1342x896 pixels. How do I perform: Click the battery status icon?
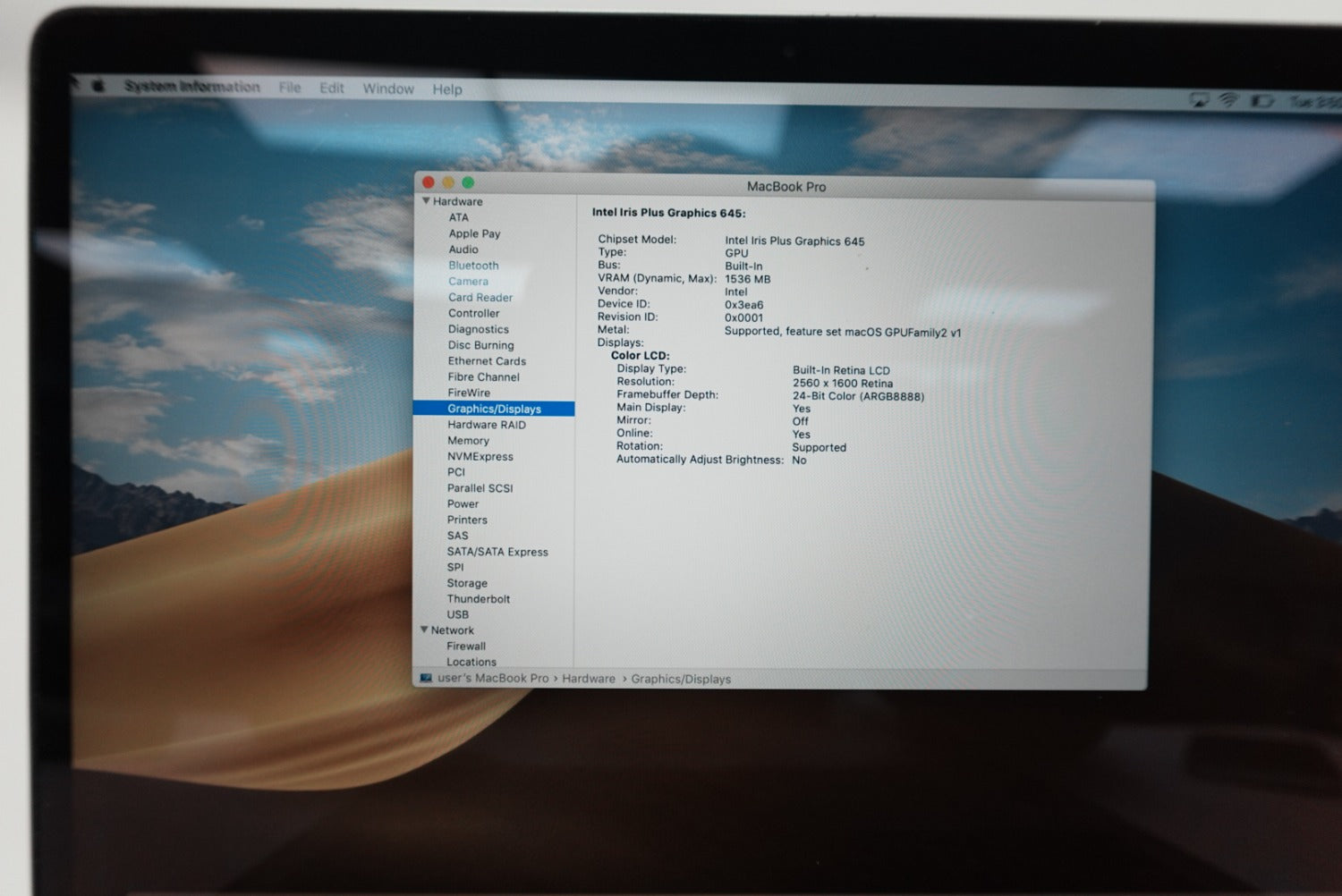(1261, 101)
